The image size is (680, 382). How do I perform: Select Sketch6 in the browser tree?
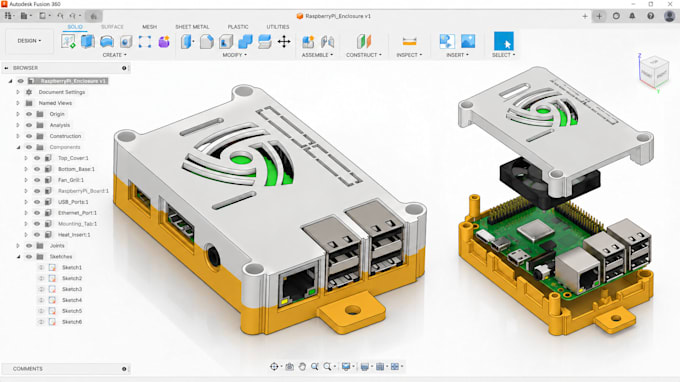72,322
